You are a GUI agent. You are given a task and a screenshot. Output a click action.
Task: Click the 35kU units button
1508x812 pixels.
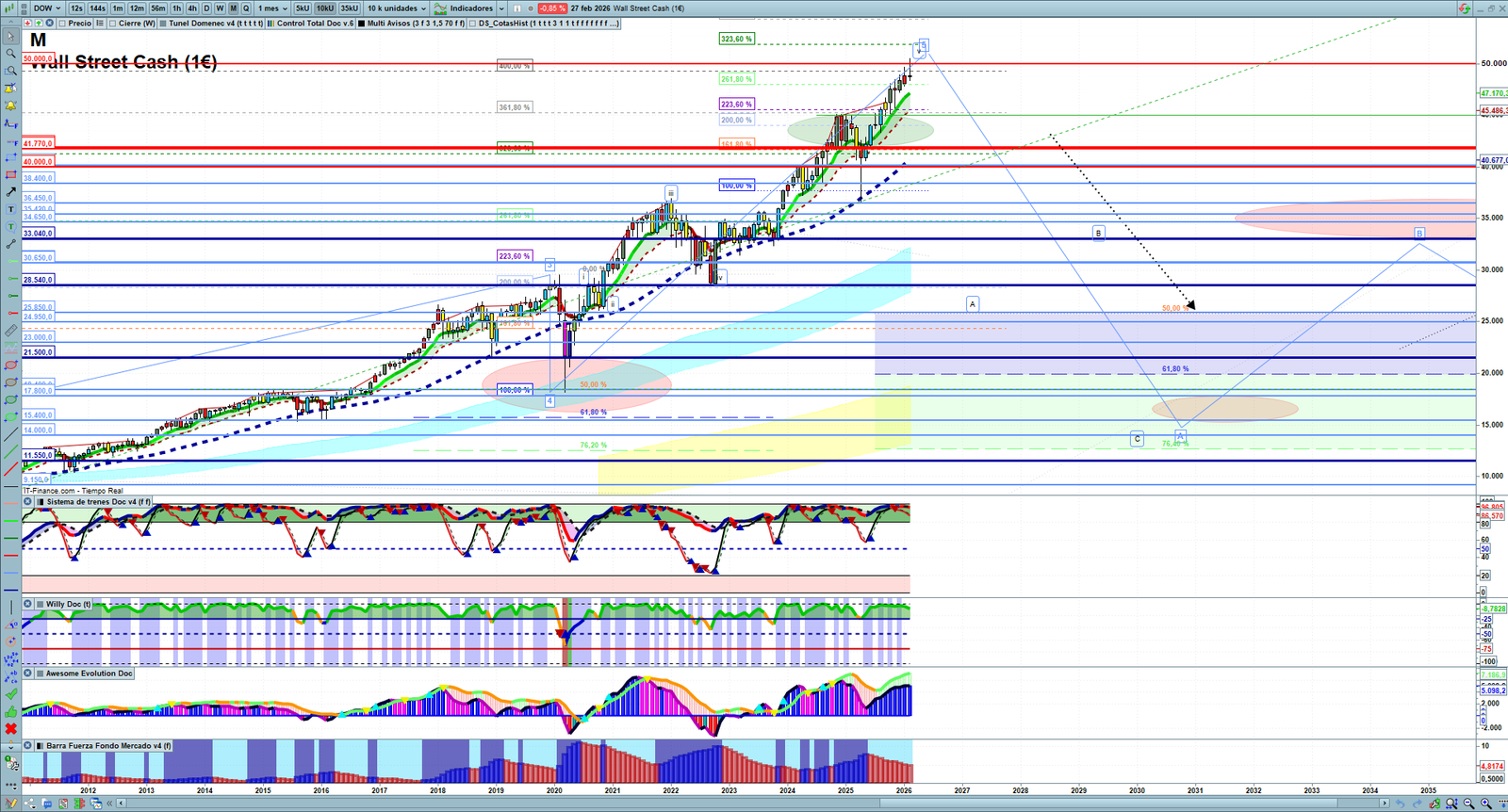point(350,8)
